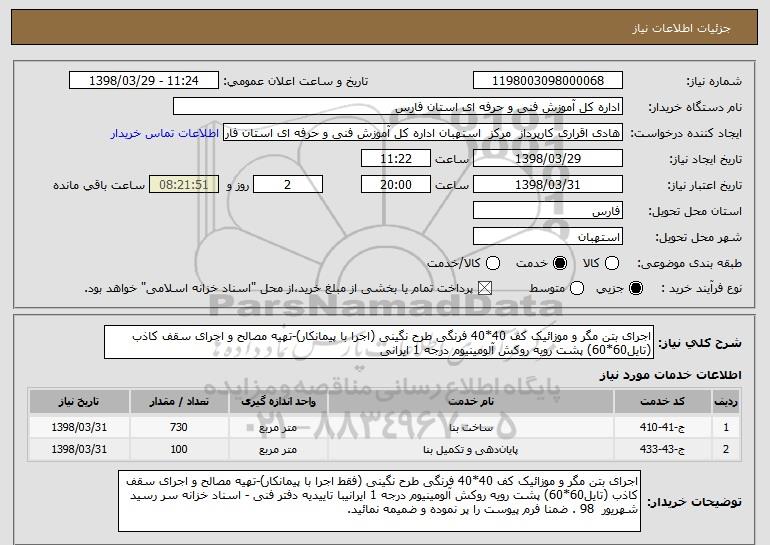Click row 2 need date 1398/03/31
The height and width of the screenshot is (545, 770).
[x=79, y=449]
